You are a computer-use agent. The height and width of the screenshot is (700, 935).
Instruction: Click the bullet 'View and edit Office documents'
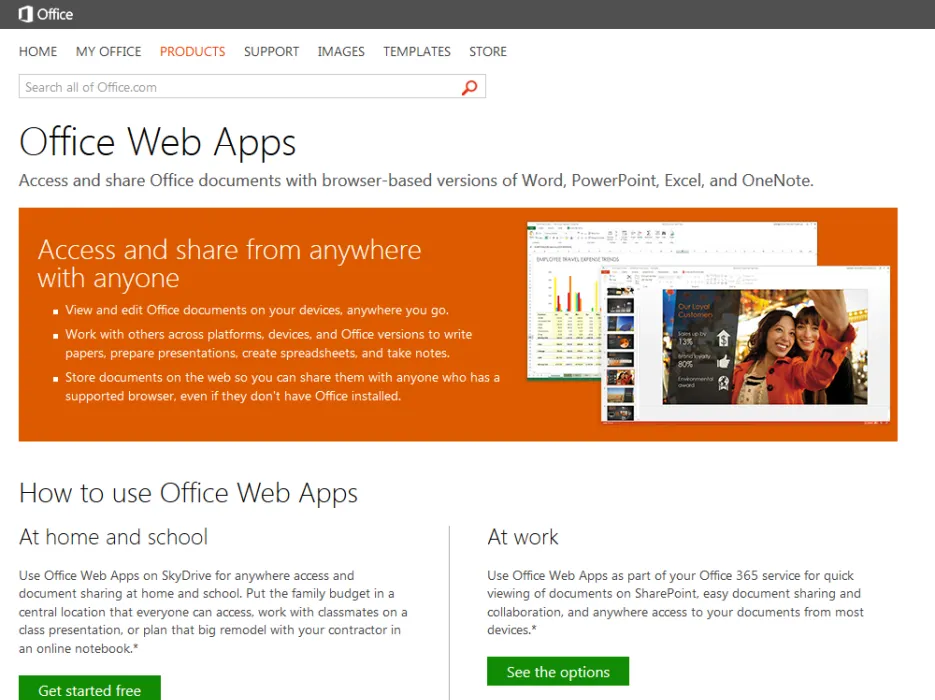point(257,310)
